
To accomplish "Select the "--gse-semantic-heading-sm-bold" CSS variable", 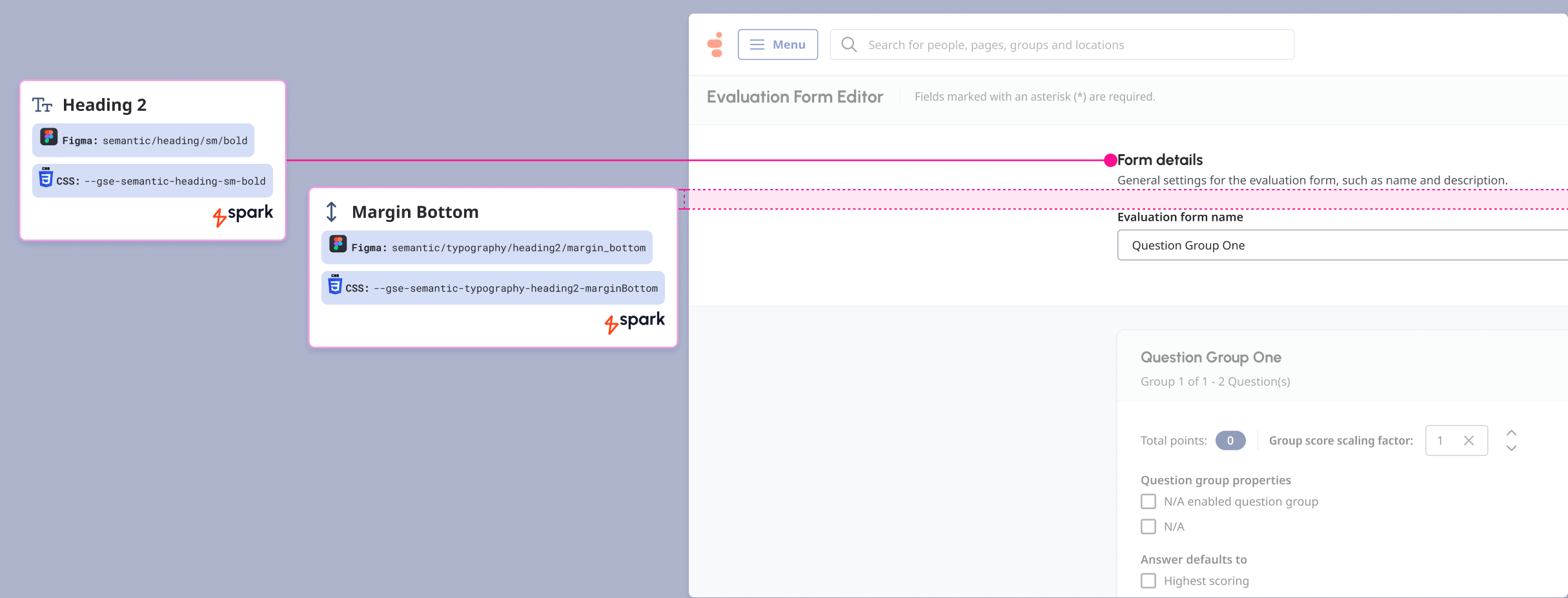I will pyautogui.click(x=175, y=181).
